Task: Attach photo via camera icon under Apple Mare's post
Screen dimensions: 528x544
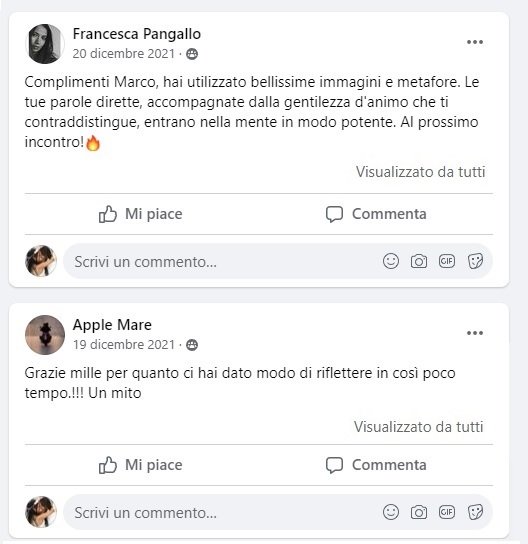Action: click(x=419, y=512)
